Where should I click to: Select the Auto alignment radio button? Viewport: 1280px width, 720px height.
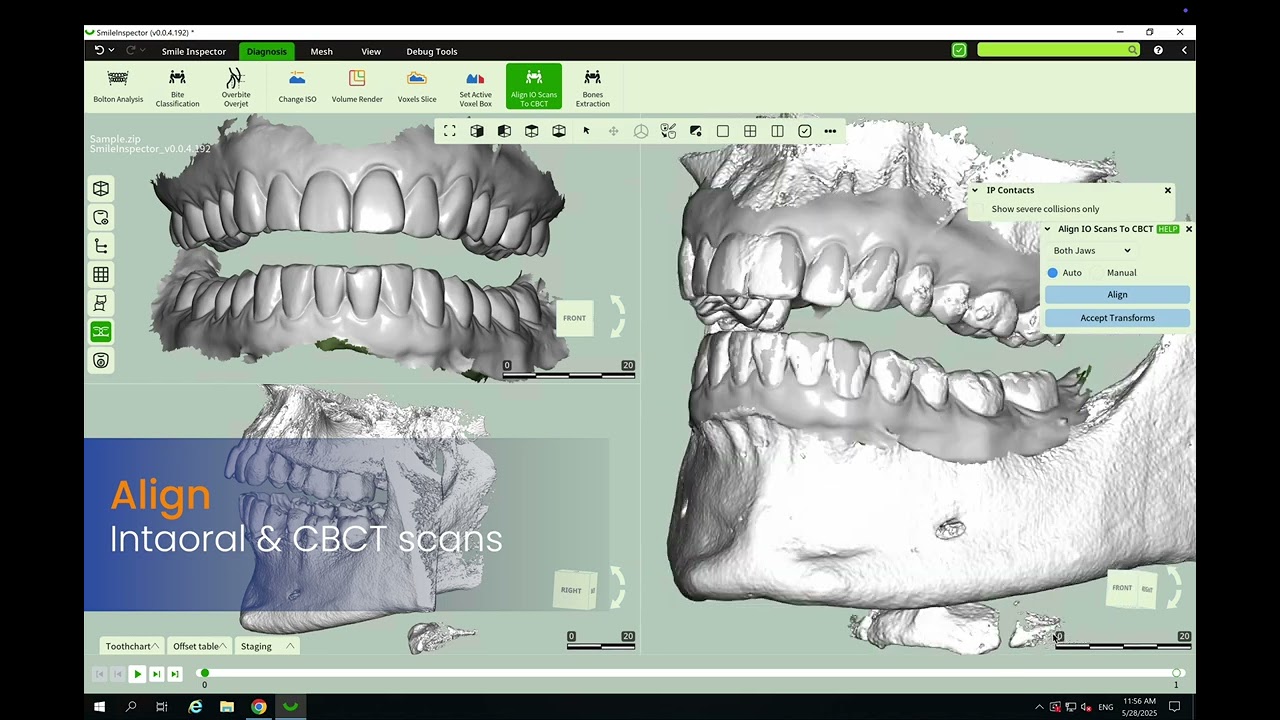click(x=1053, y=272)
